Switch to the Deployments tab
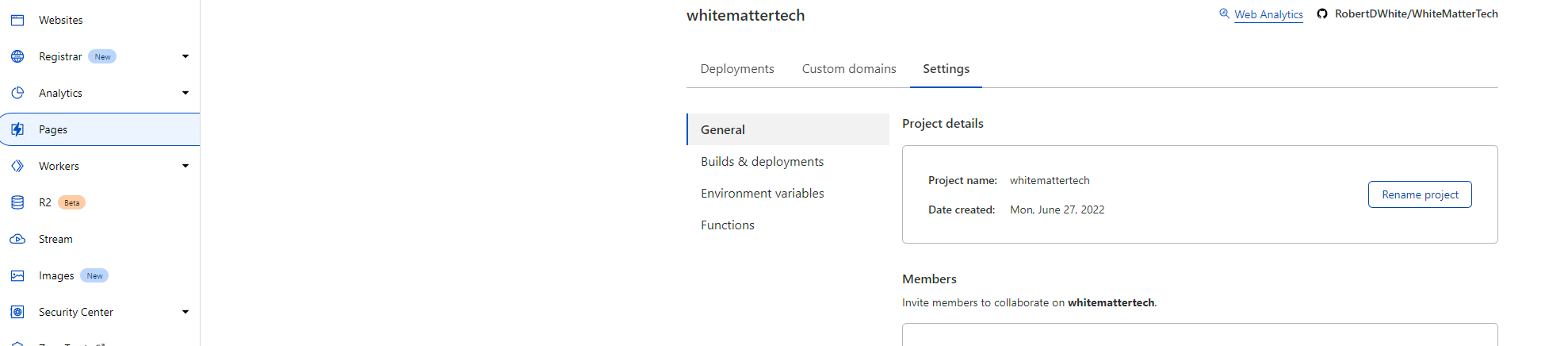This screenshot has width=1568, height=346. (x=736, y=69)
